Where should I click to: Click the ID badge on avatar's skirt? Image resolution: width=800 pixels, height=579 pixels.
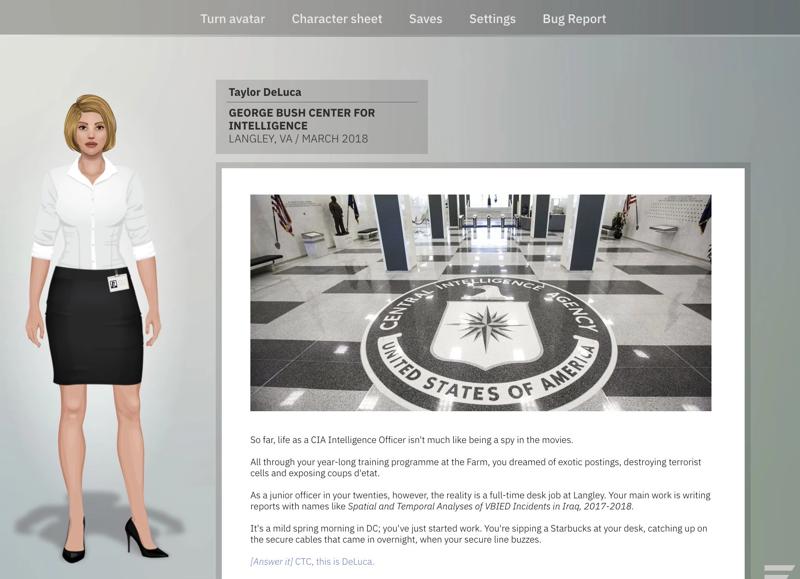click(x=118, y=282)
